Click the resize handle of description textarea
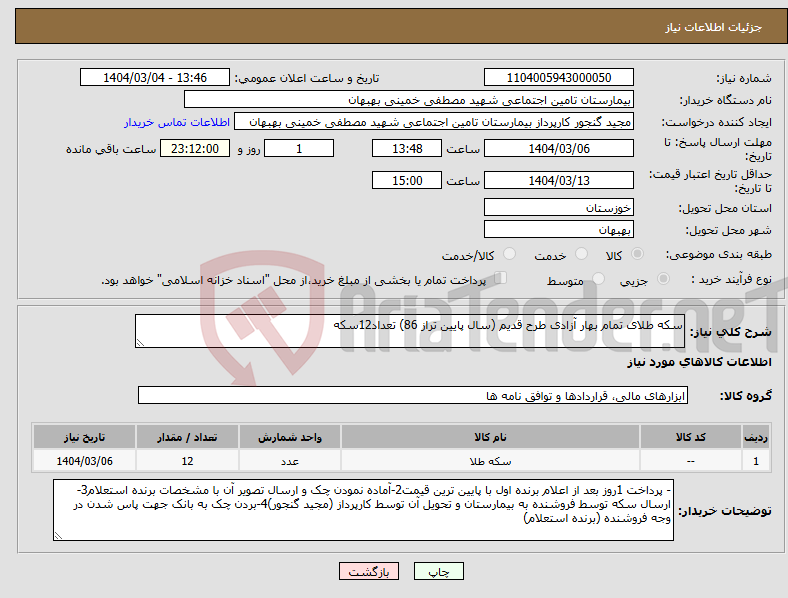The width and height of the screenshot is (788, 598). 140,343
